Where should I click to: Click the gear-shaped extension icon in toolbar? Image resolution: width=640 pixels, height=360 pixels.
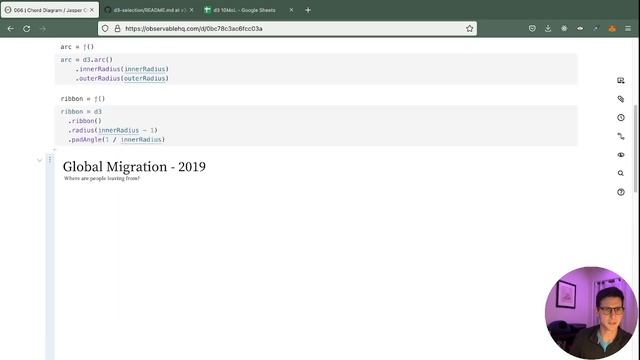[564, 29]
